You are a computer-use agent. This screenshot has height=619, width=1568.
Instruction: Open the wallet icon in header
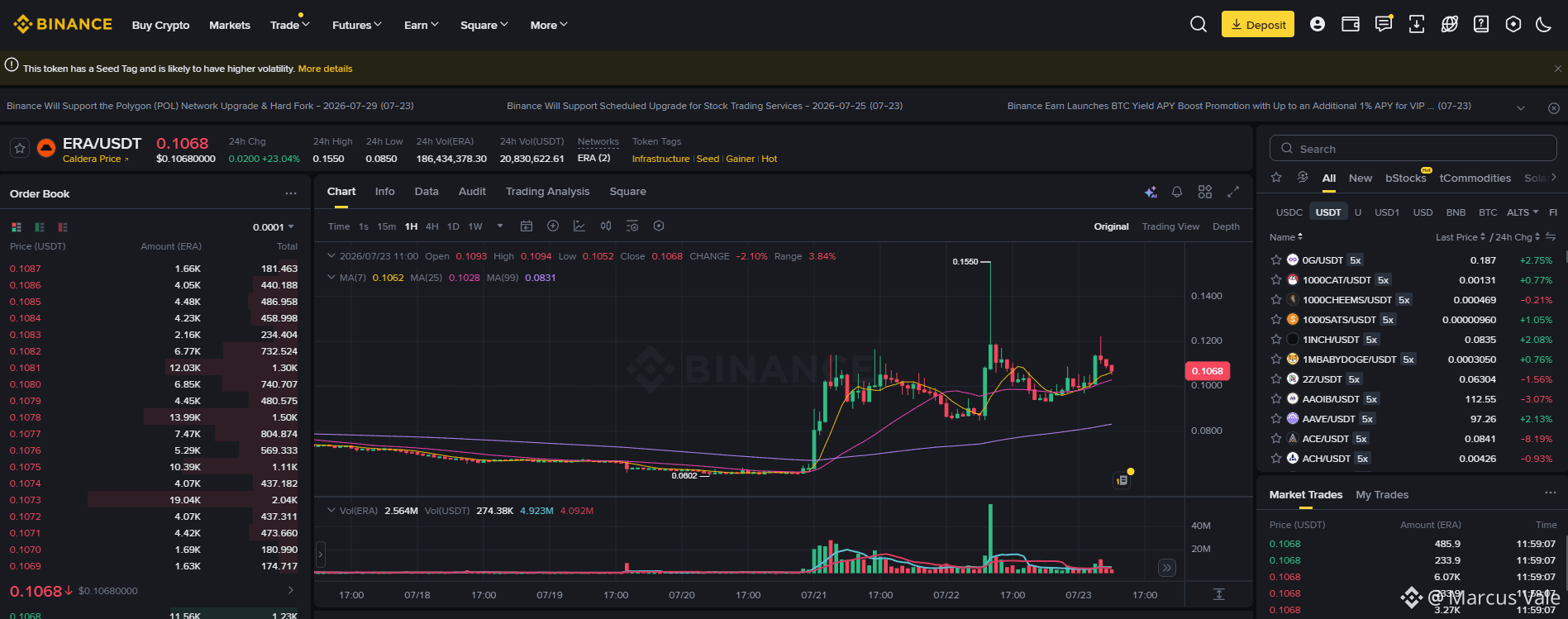click(1351, 25)
